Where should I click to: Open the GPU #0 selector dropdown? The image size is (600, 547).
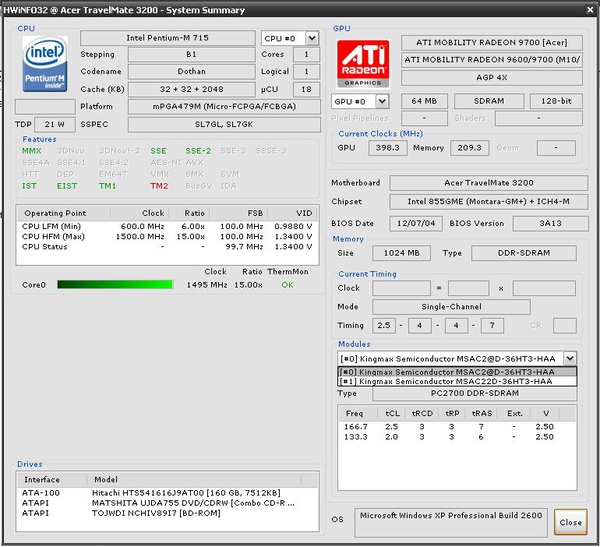click(382, 101)
